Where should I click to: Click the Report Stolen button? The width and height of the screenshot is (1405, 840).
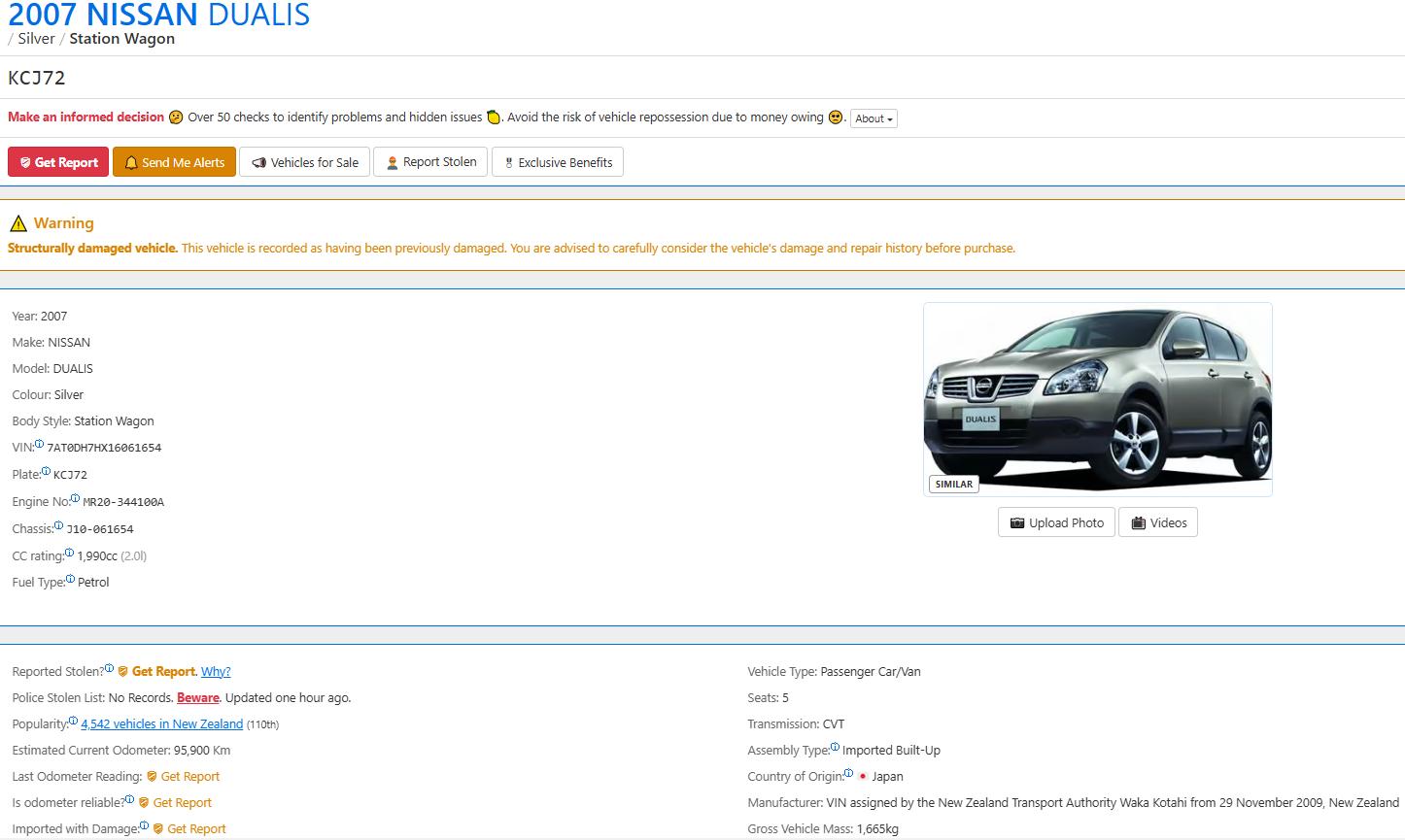tap(430, 162)
